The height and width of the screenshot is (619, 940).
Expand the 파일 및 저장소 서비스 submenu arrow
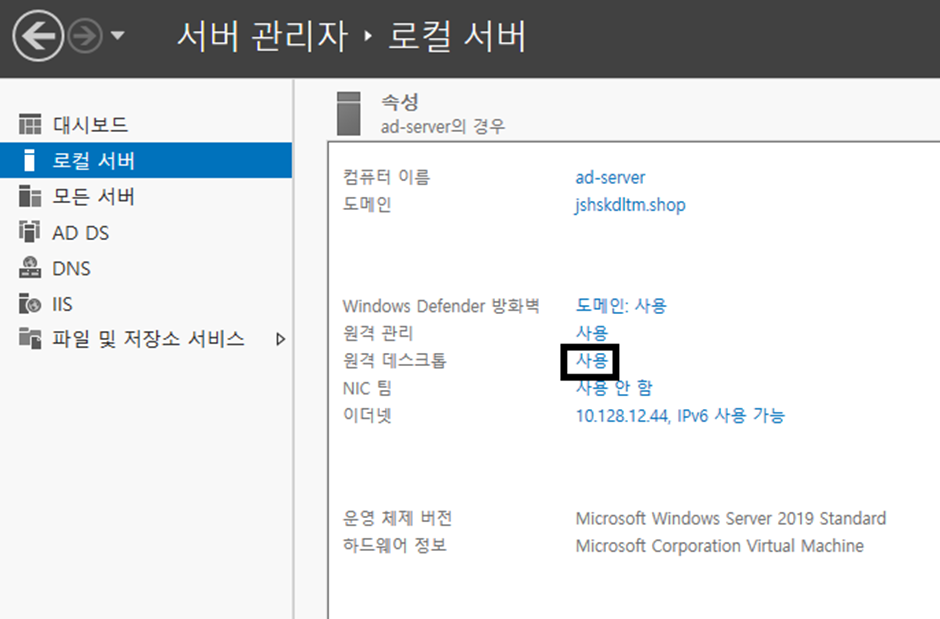pyautogui.click(x=280, y=339)
